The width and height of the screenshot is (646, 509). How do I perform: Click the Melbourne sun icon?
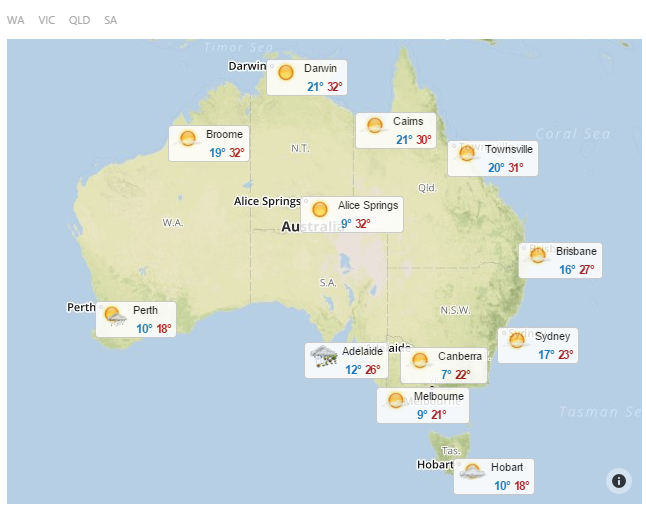pos(396,401)
